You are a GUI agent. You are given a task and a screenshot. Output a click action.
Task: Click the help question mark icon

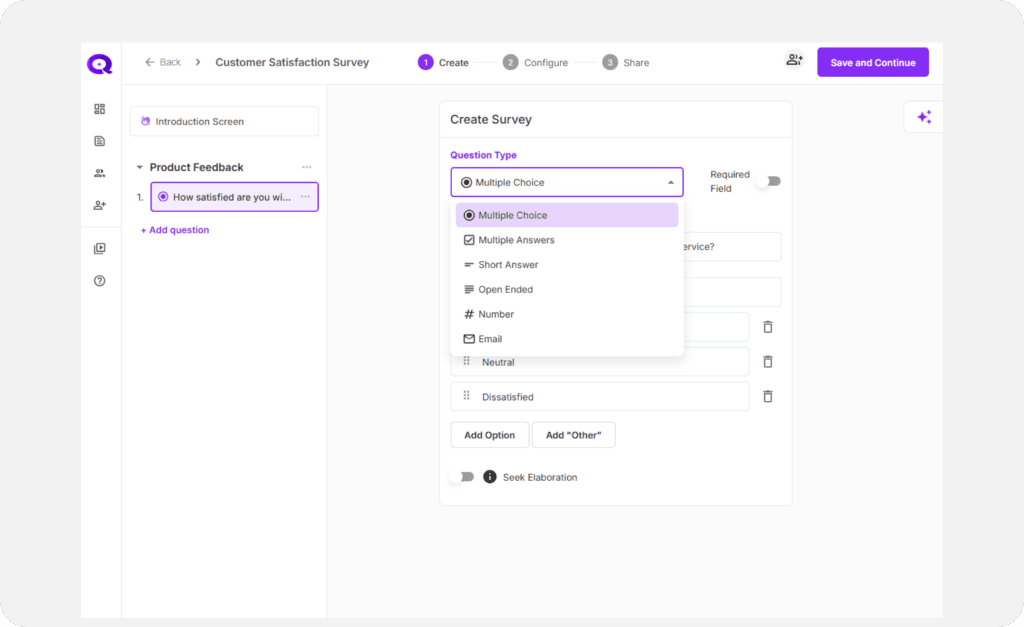coord(99,281)
